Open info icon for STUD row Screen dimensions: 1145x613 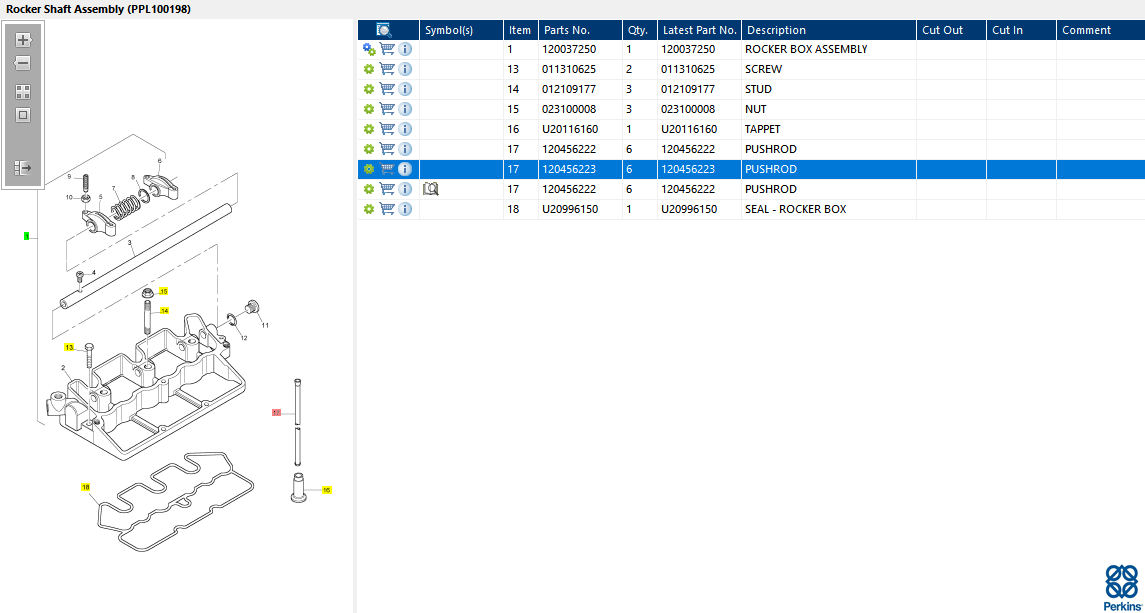[405, 89]
